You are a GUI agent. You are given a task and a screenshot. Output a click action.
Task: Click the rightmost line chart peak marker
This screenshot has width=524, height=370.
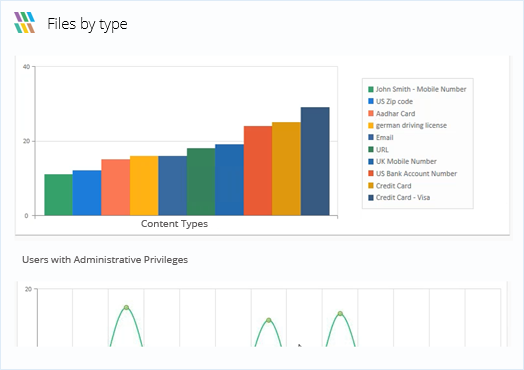340,314
